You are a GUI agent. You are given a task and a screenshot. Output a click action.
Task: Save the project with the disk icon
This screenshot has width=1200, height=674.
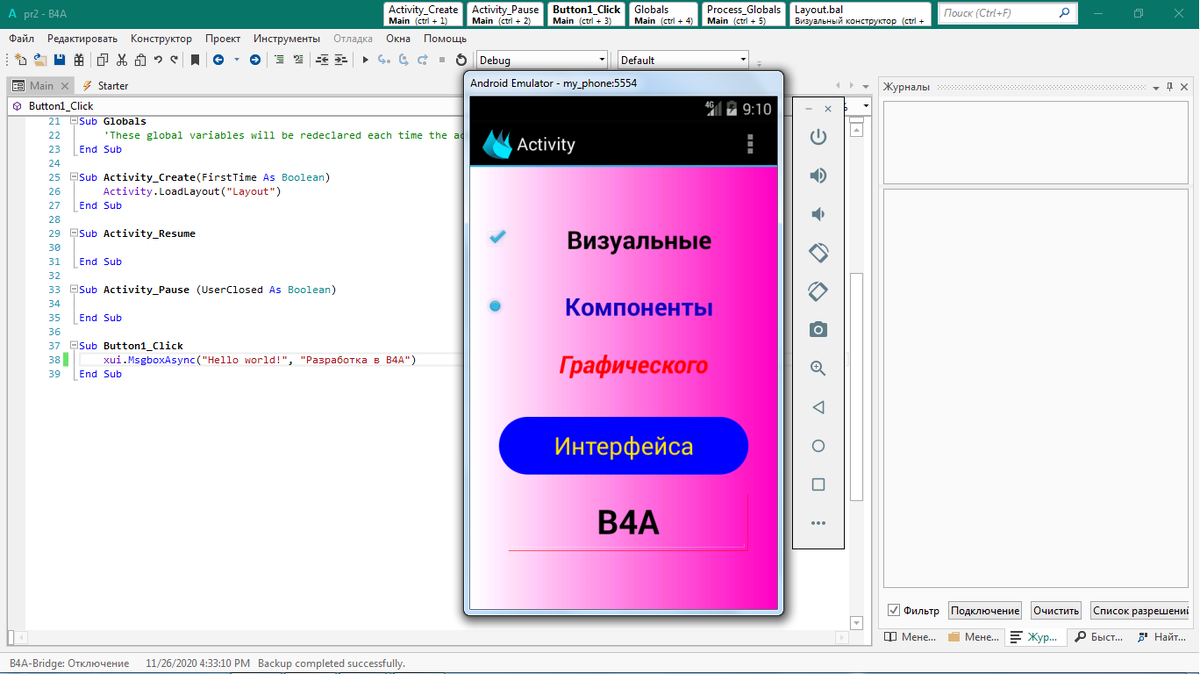[x=58, y=59]
